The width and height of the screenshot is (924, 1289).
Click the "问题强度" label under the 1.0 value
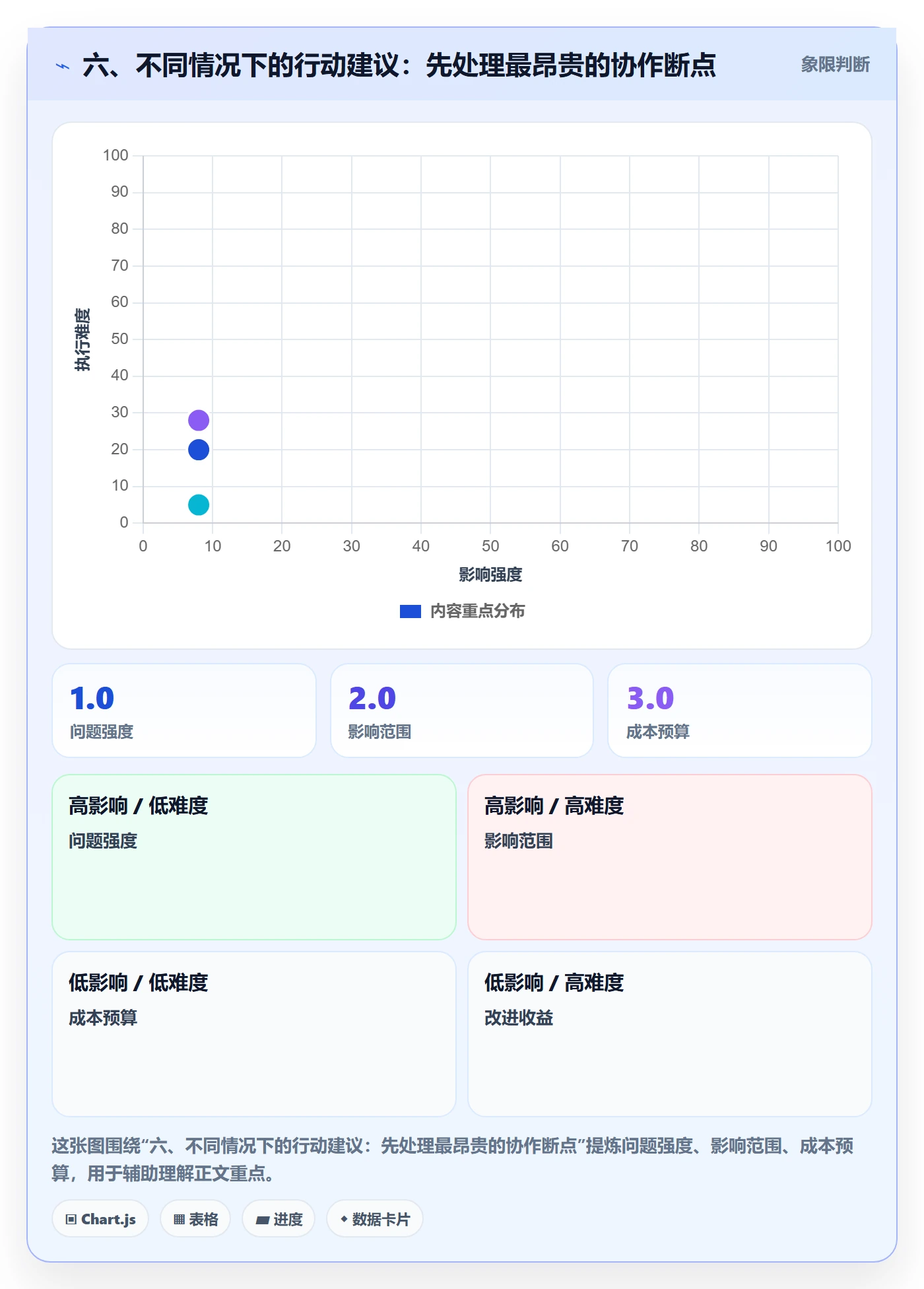click(x=102, y=732)
